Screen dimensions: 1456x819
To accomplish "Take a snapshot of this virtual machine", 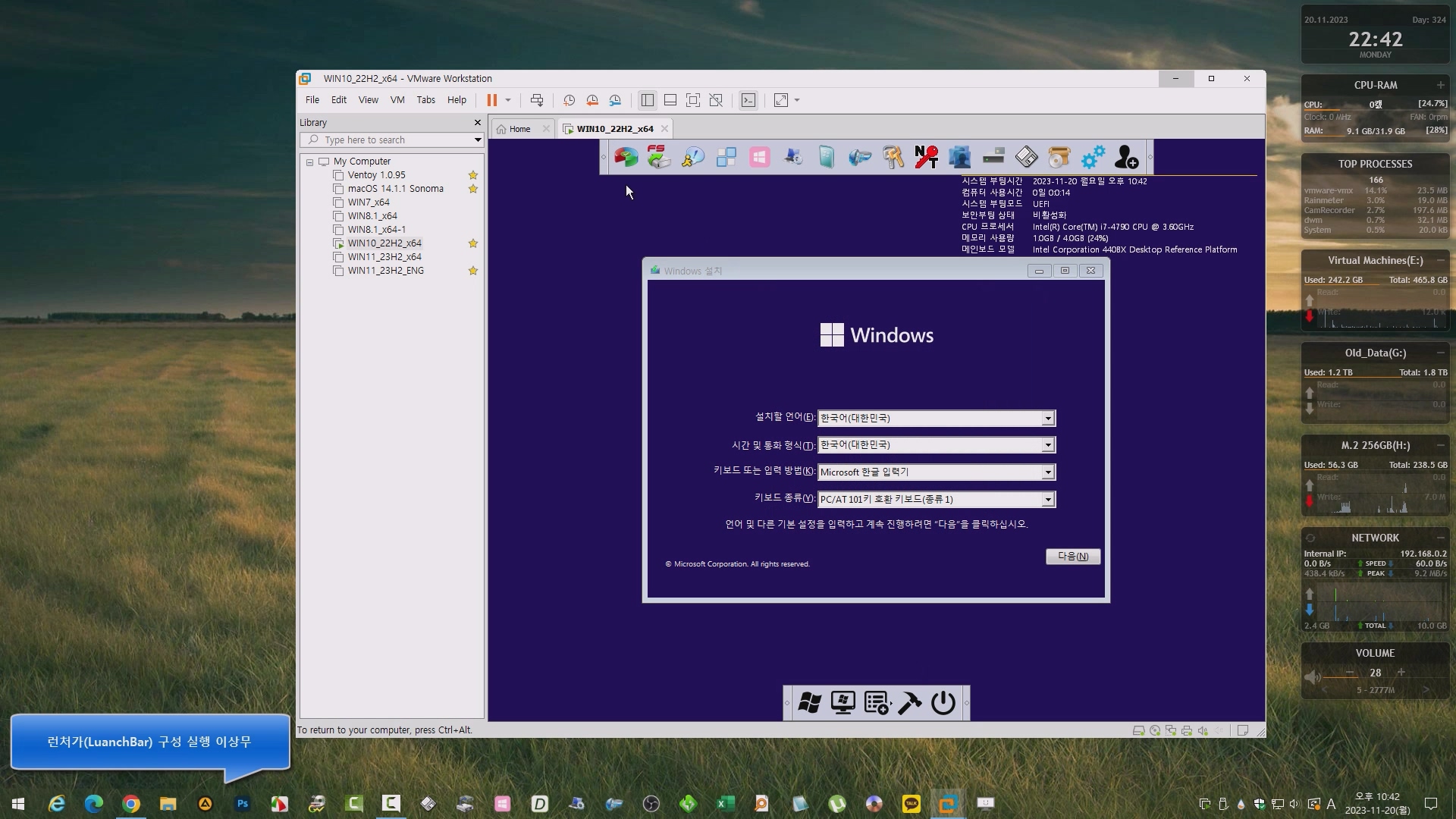I will pyautogui.click(x=569, y=100).
